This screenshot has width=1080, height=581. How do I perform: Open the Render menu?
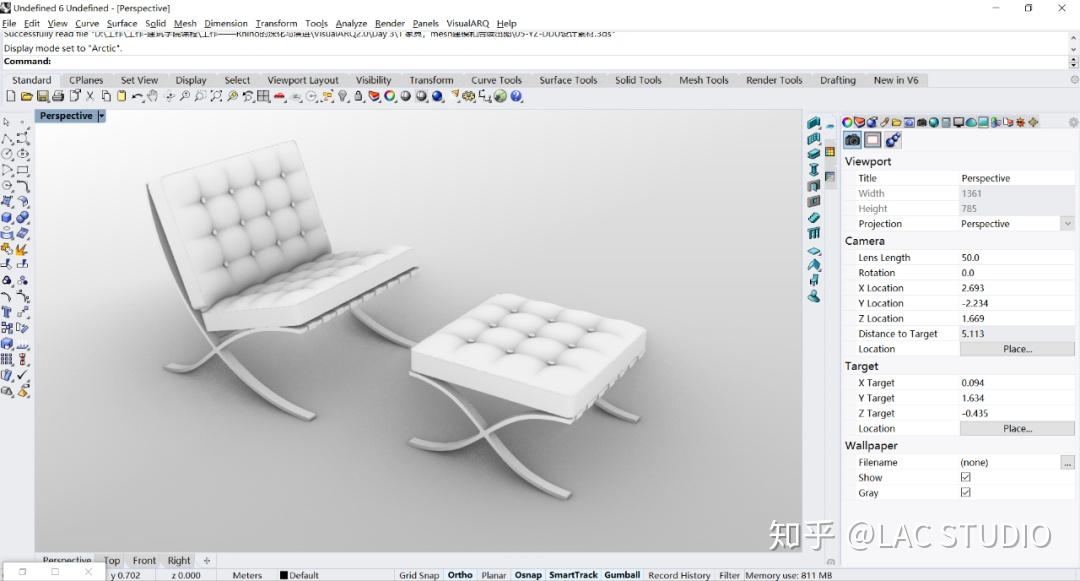(389, 23)
